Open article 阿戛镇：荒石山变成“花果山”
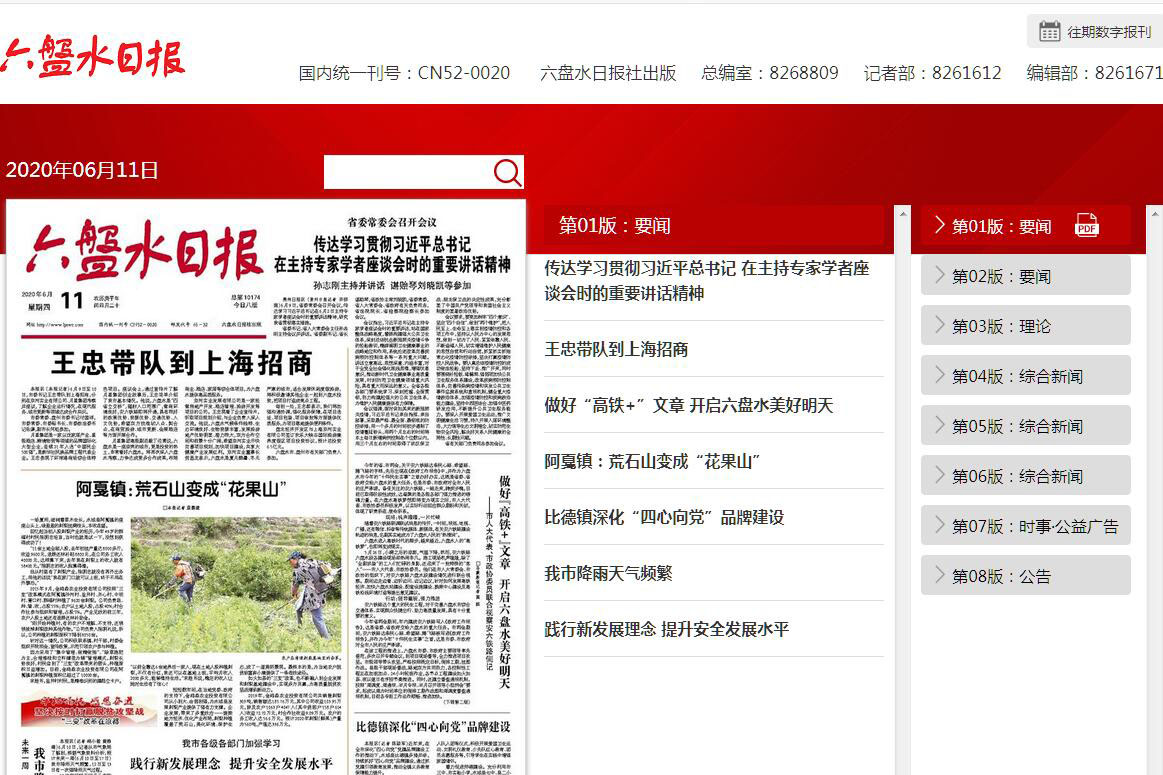 tap(652, 461)
